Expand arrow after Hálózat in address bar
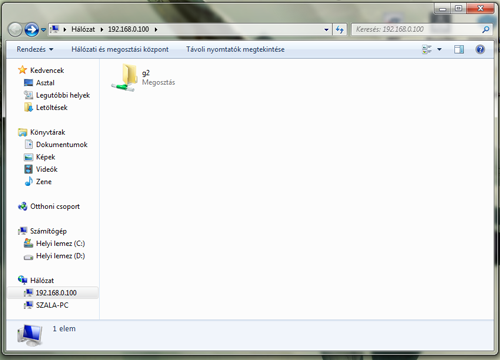Image resolution: width=500 pixels, height=360 pixels. tap(102, 30)
